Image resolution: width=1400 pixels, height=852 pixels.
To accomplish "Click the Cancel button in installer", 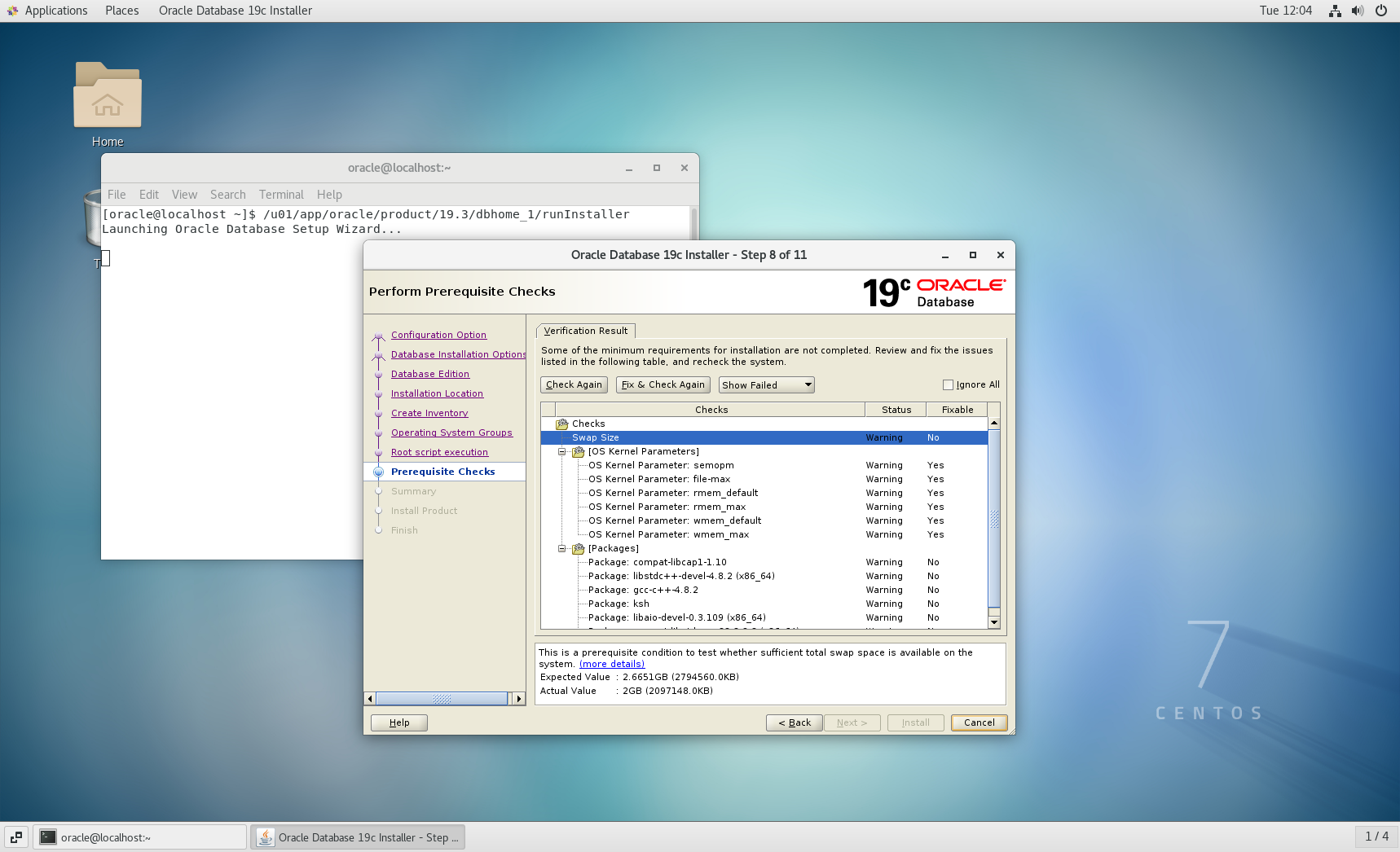I will pyautogui.click(x=980, y=722).
